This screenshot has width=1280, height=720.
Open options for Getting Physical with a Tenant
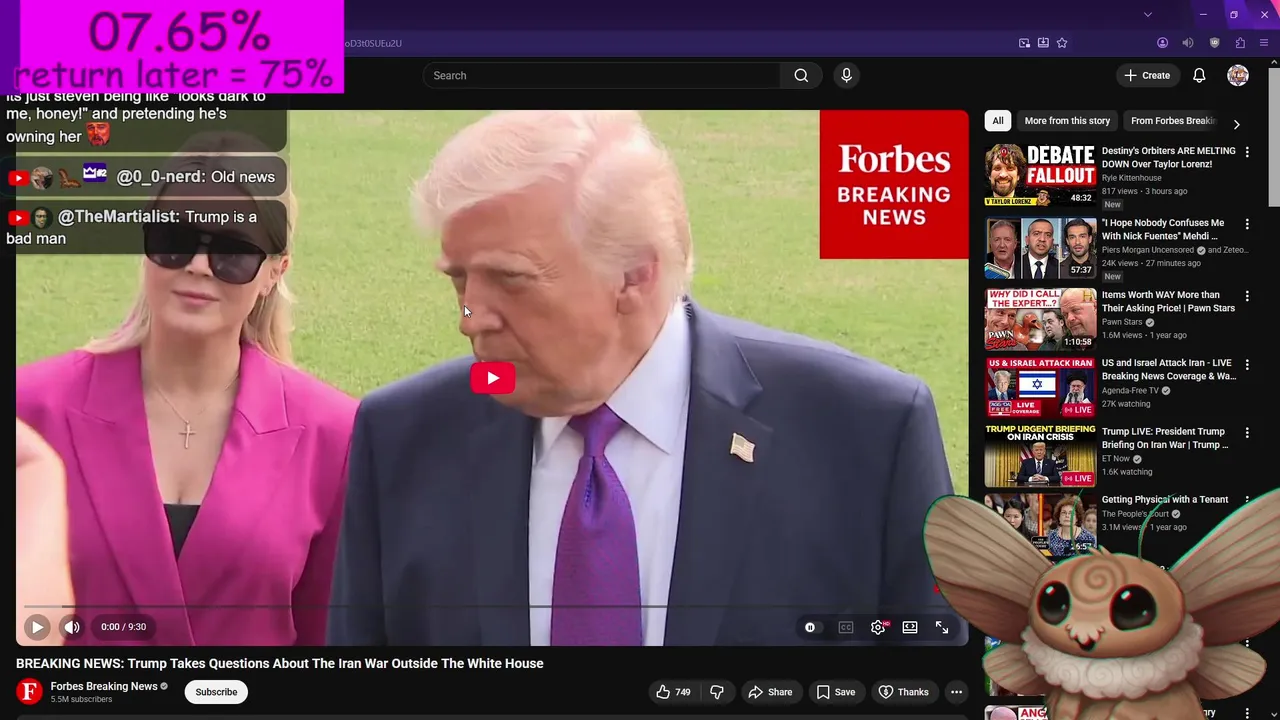1246,501
